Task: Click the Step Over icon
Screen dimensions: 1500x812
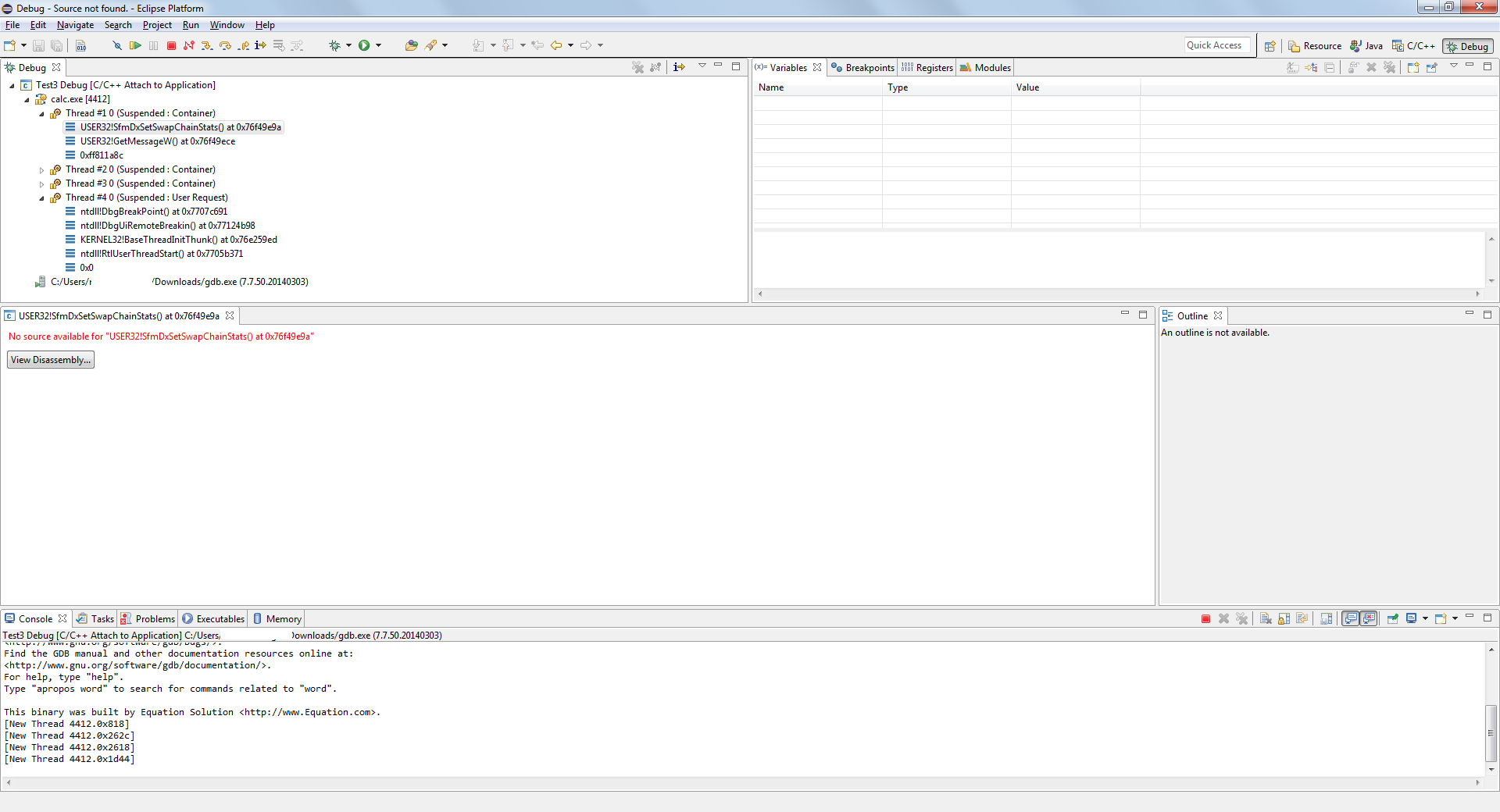Action: click(x=225, y=45)
